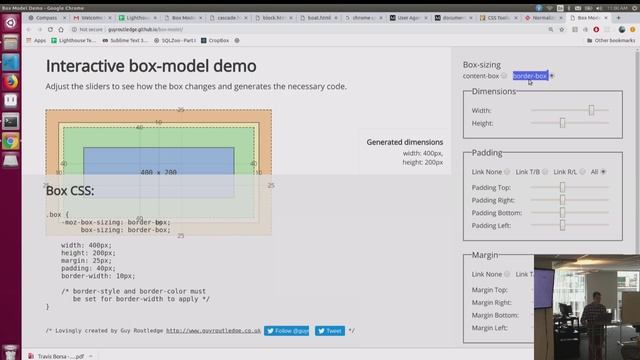Select padding All radio button
Viewport: 640px width, 360px height.
pos(603,172)
